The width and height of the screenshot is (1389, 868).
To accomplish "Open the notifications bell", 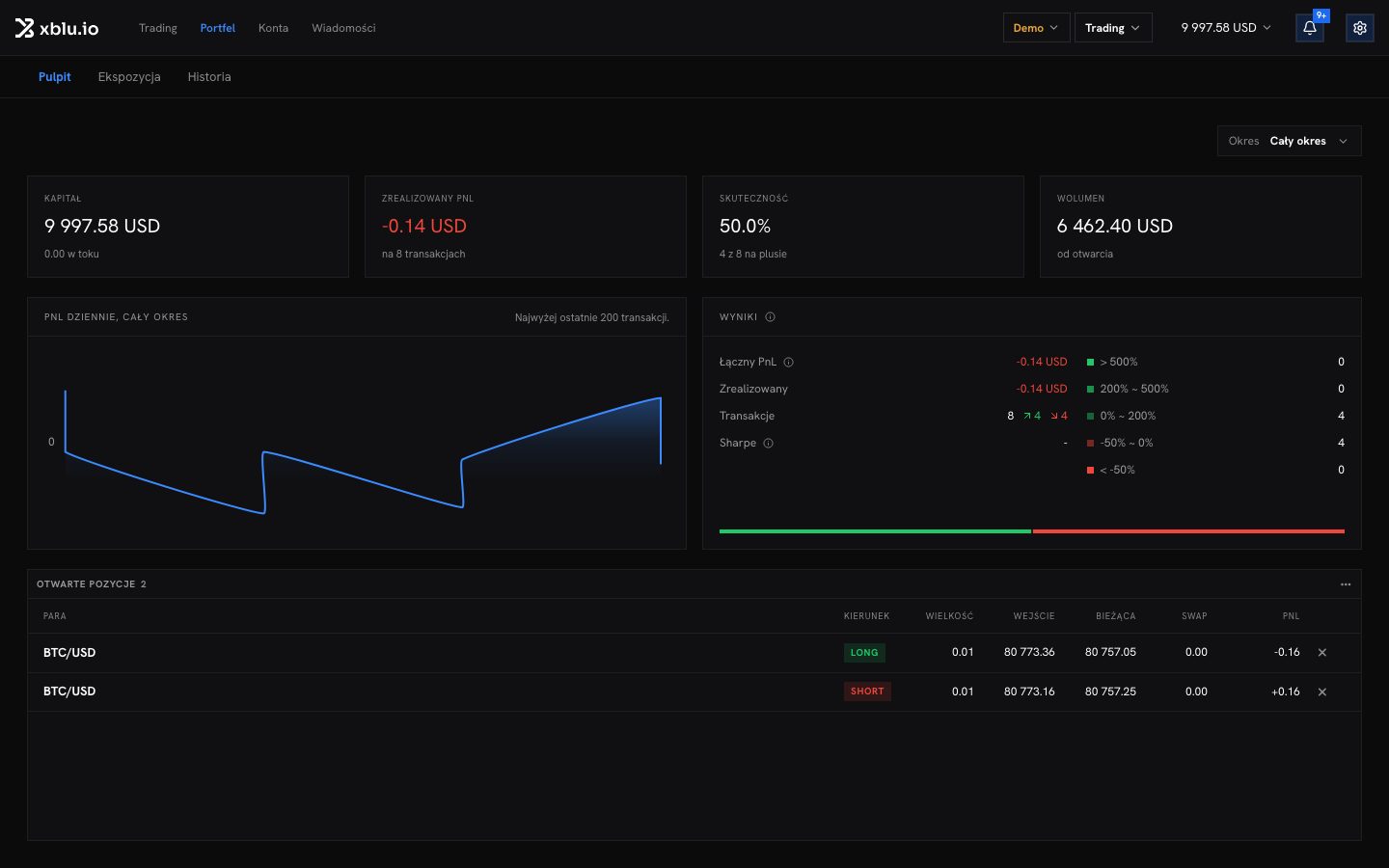I will coord(1310,28).
